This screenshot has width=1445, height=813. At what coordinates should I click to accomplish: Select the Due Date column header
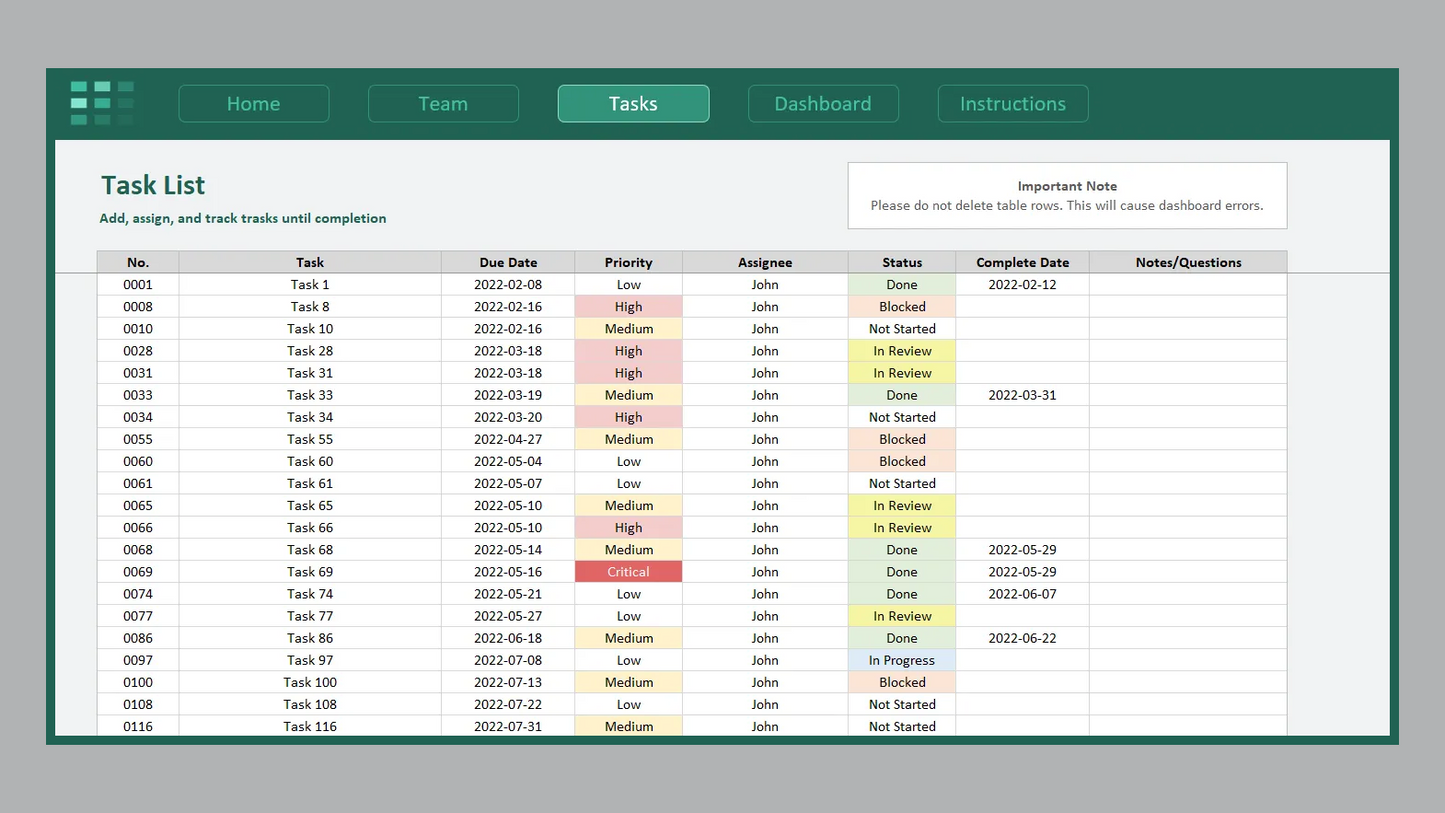click(x=508, y=262)
